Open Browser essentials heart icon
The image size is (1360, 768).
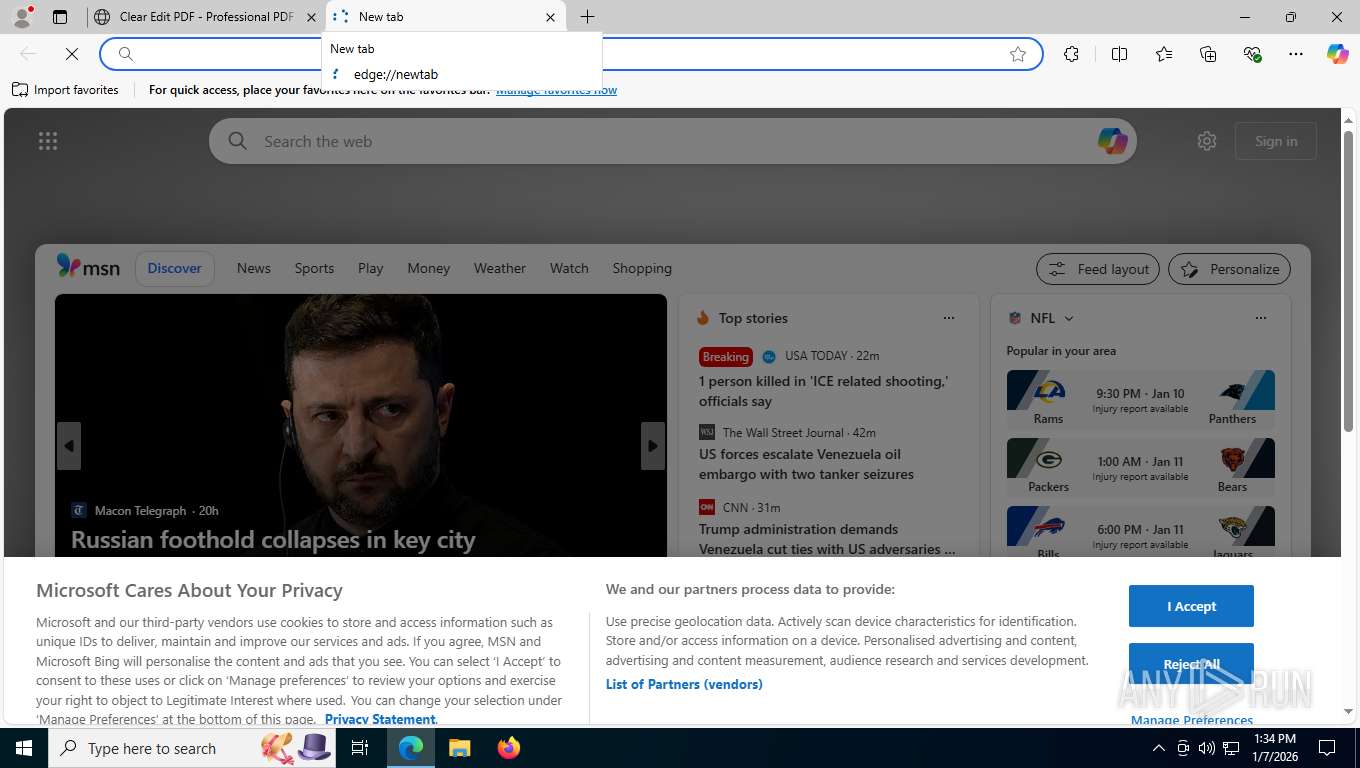tap(1252, 54)
